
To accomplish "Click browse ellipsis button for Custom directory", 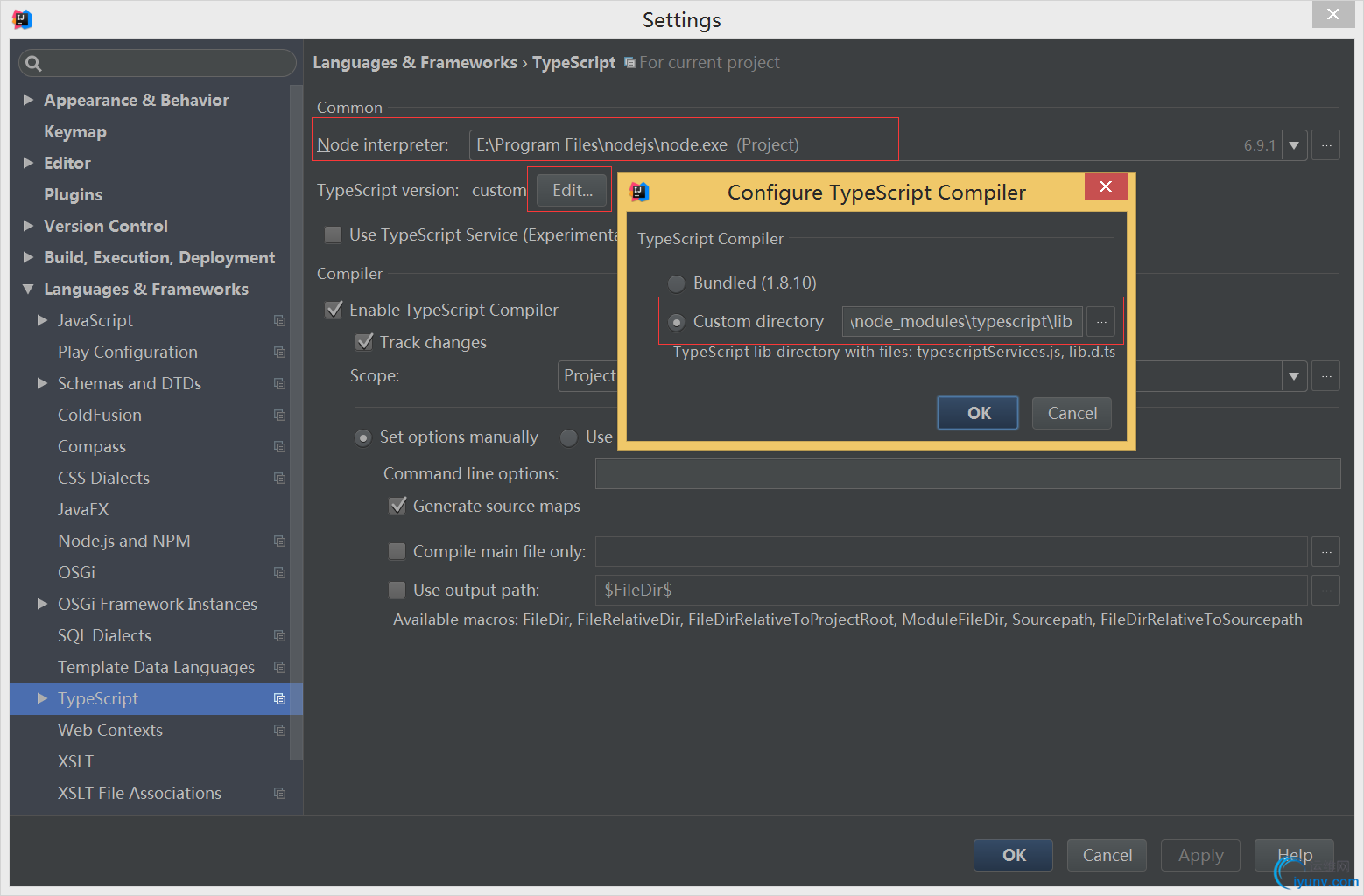I will 1101,322.
